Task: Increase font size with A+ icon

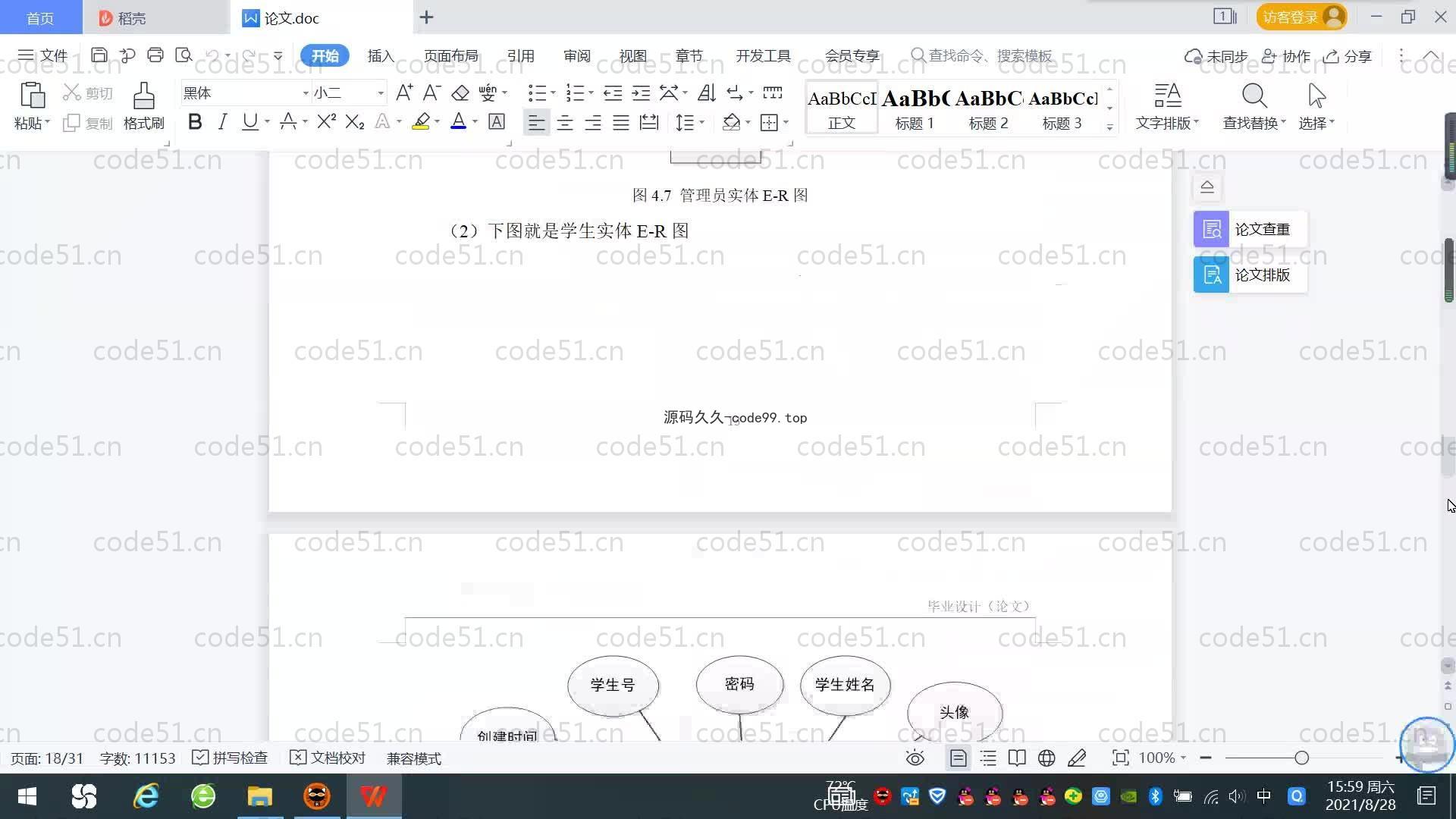Action: (x=404, y=93)
